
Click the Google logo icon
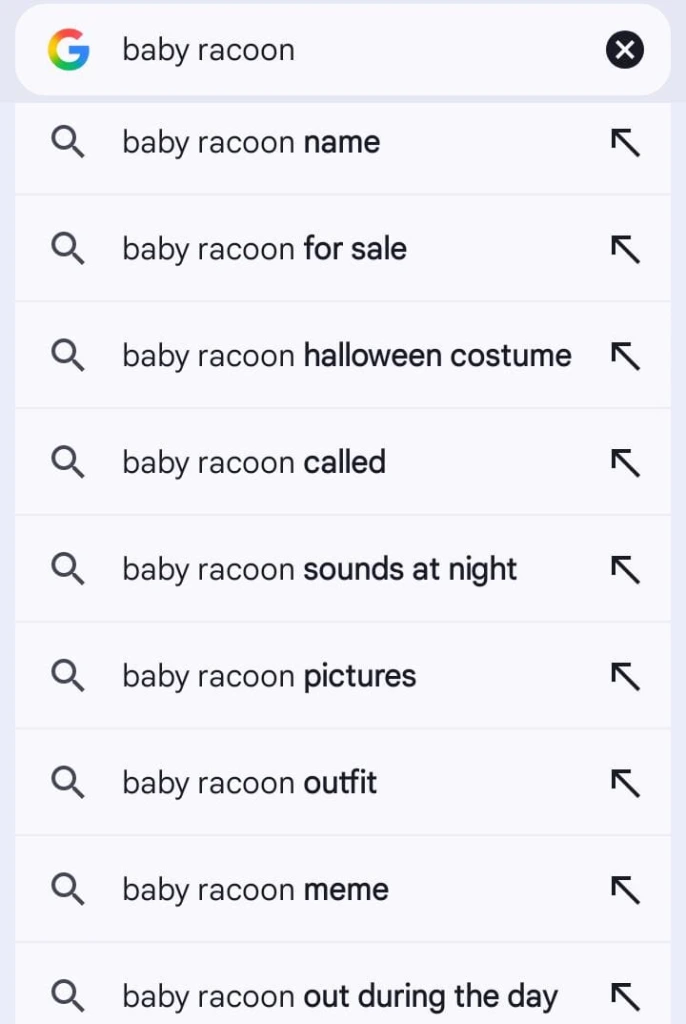tap(68, 50)
